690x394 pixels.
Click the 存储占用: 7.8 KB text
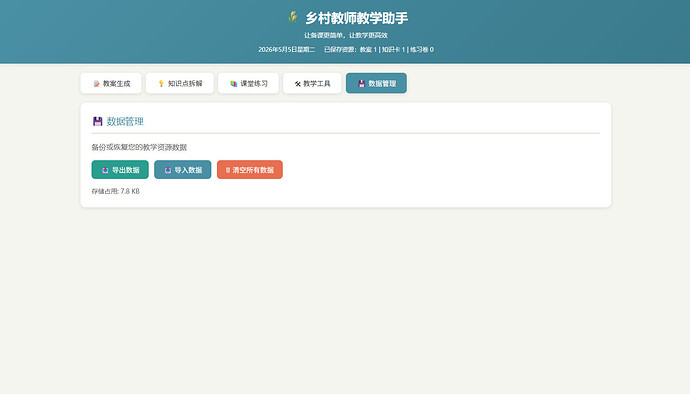(115, 191)
